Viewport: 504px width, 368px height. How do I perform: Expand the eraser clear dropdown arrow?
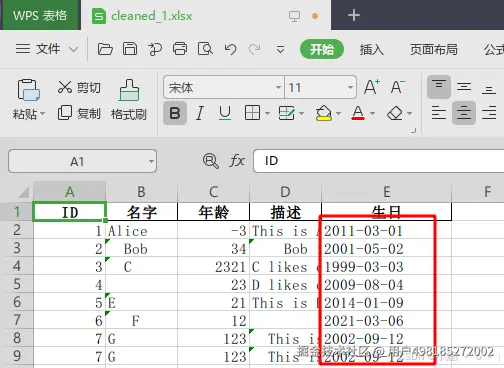[410, 113]
